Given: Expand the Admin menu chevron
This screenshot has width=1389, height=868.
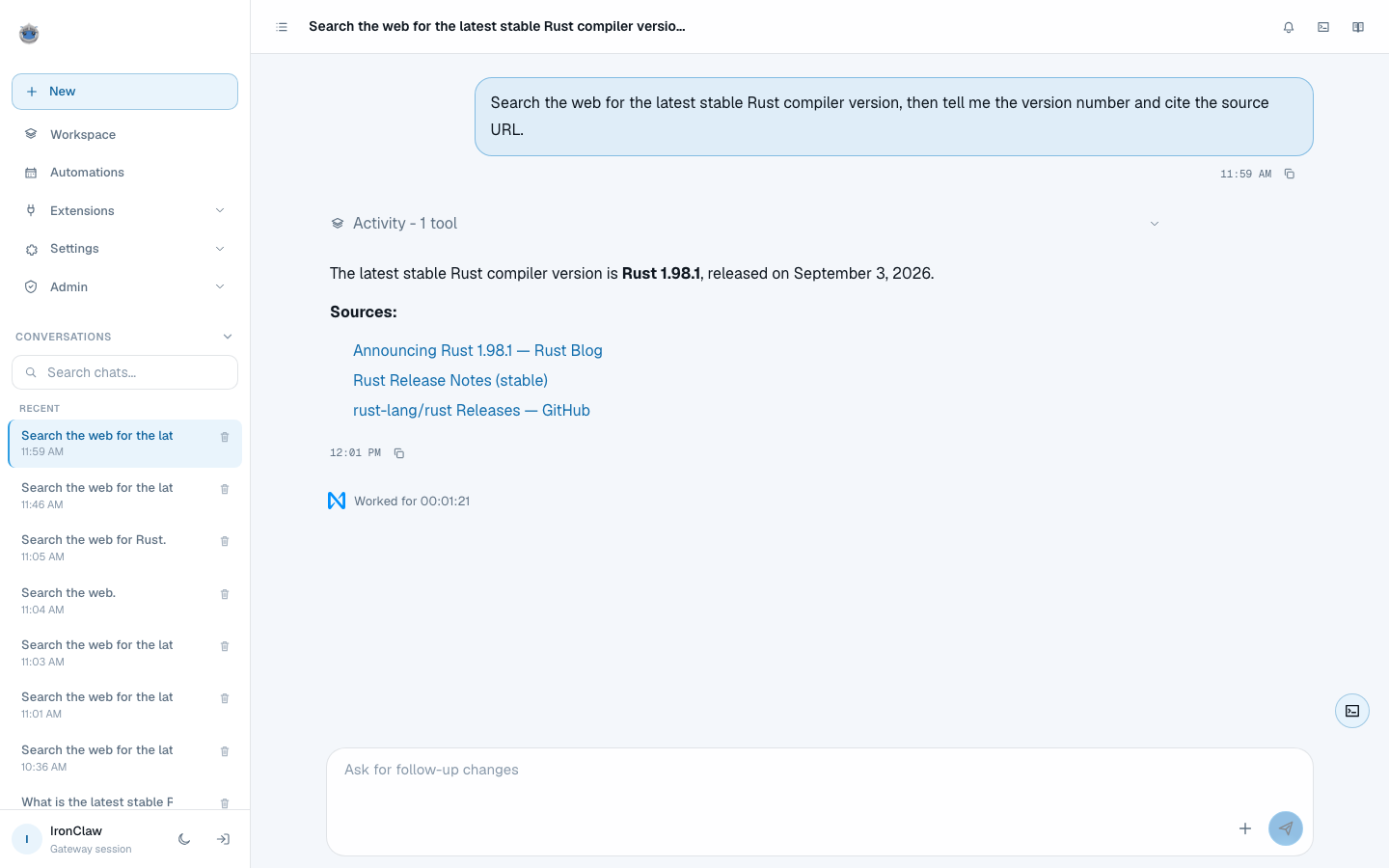Looking at the screenshot, I should click(x=220, y=286).
